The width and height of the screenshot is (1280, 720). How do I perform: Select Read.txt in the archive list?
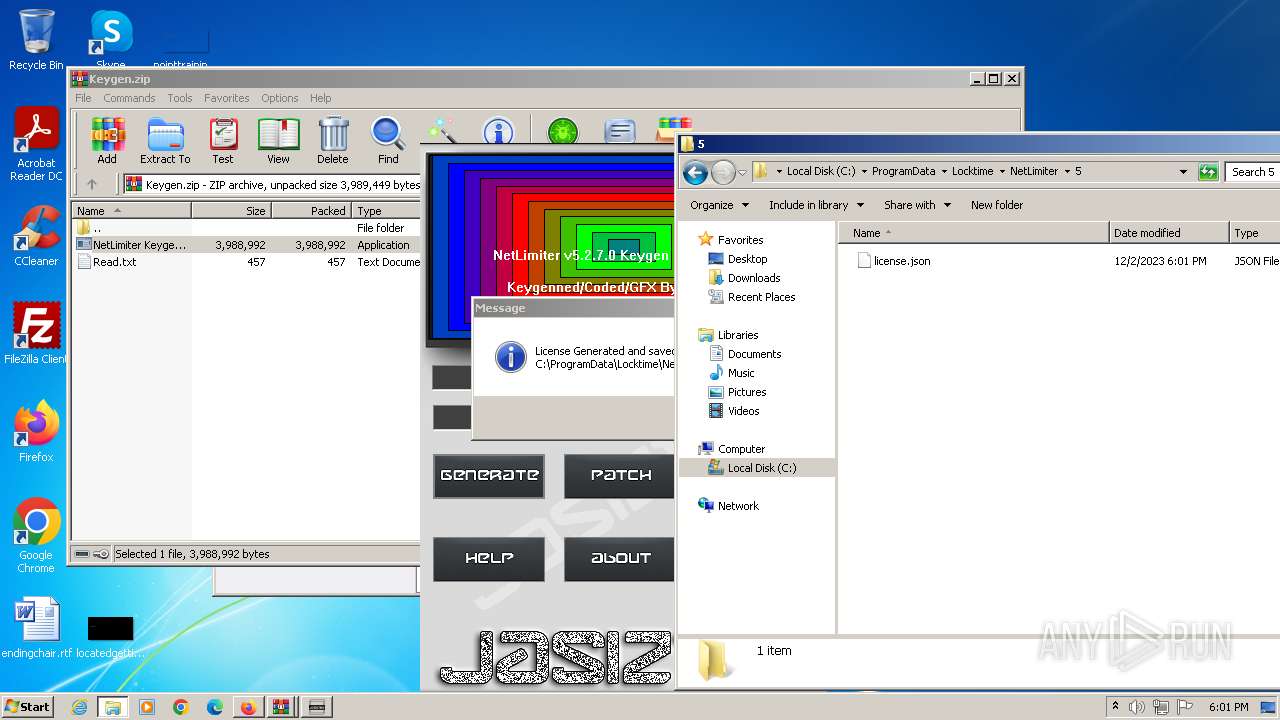click(x=246, y=262)
